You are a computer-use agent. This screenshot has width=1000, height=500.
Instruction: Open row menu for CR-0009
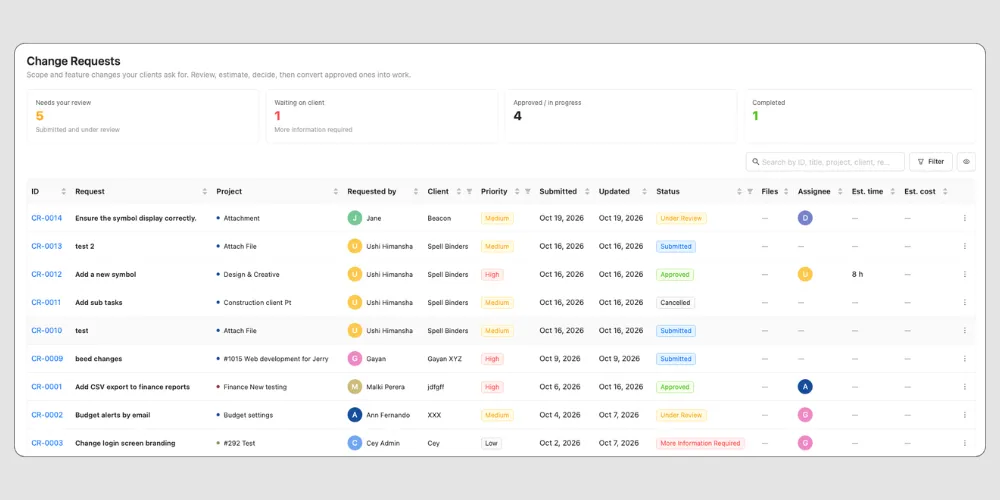coord(964,358)
